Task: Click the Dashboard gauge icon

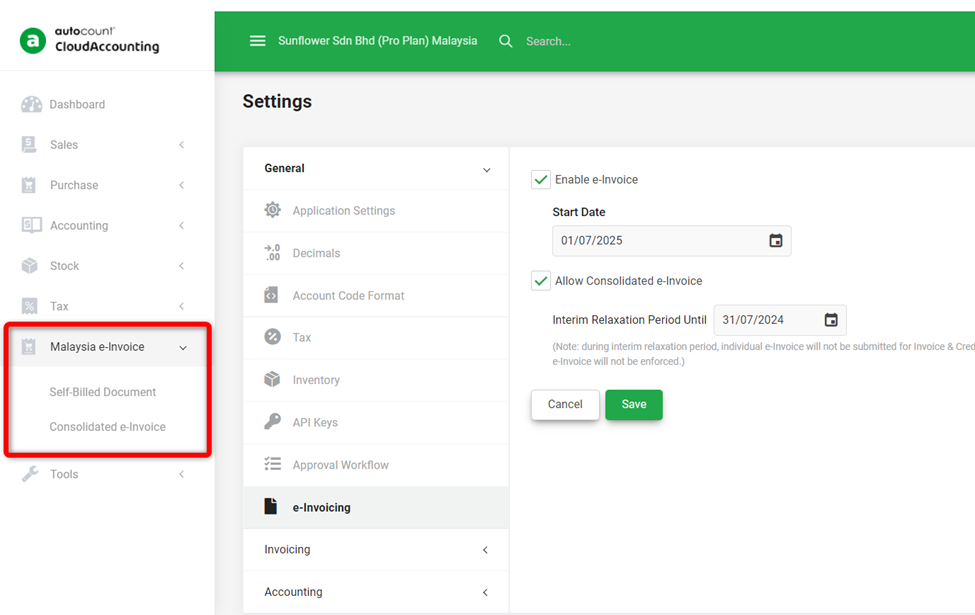Action: (31, 104)
